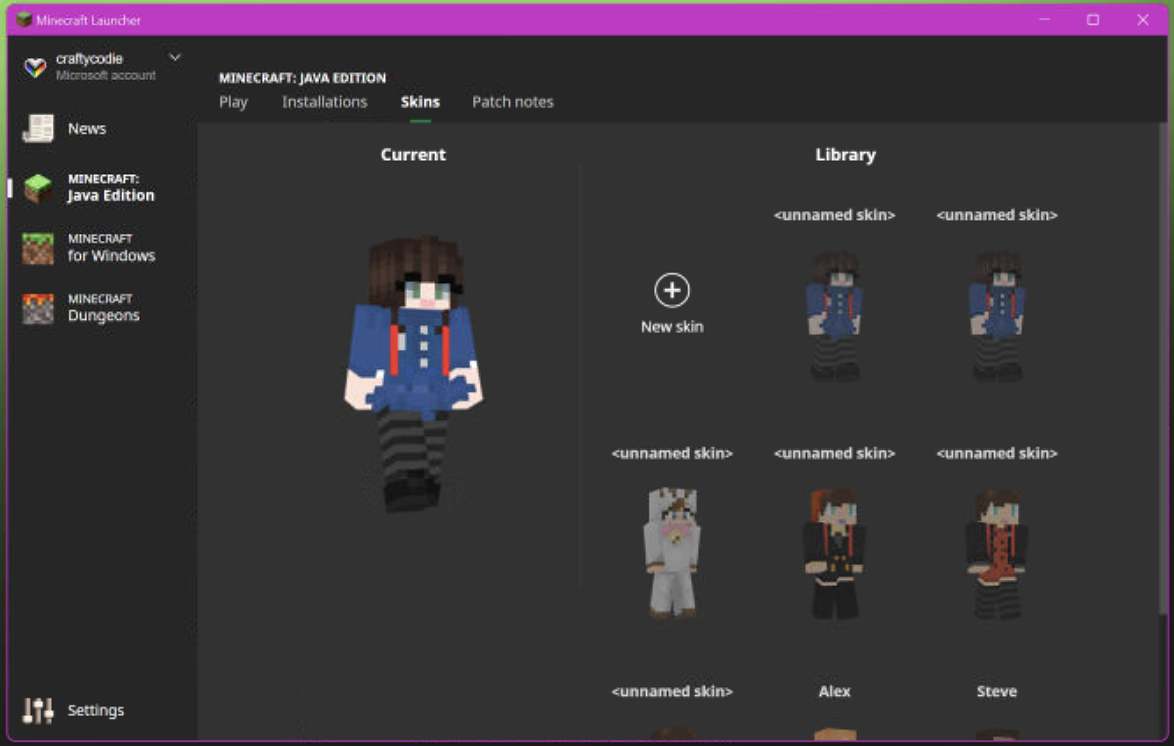
Task: Maximize the Minecraft Launcher window
Action: point(1093,19)
